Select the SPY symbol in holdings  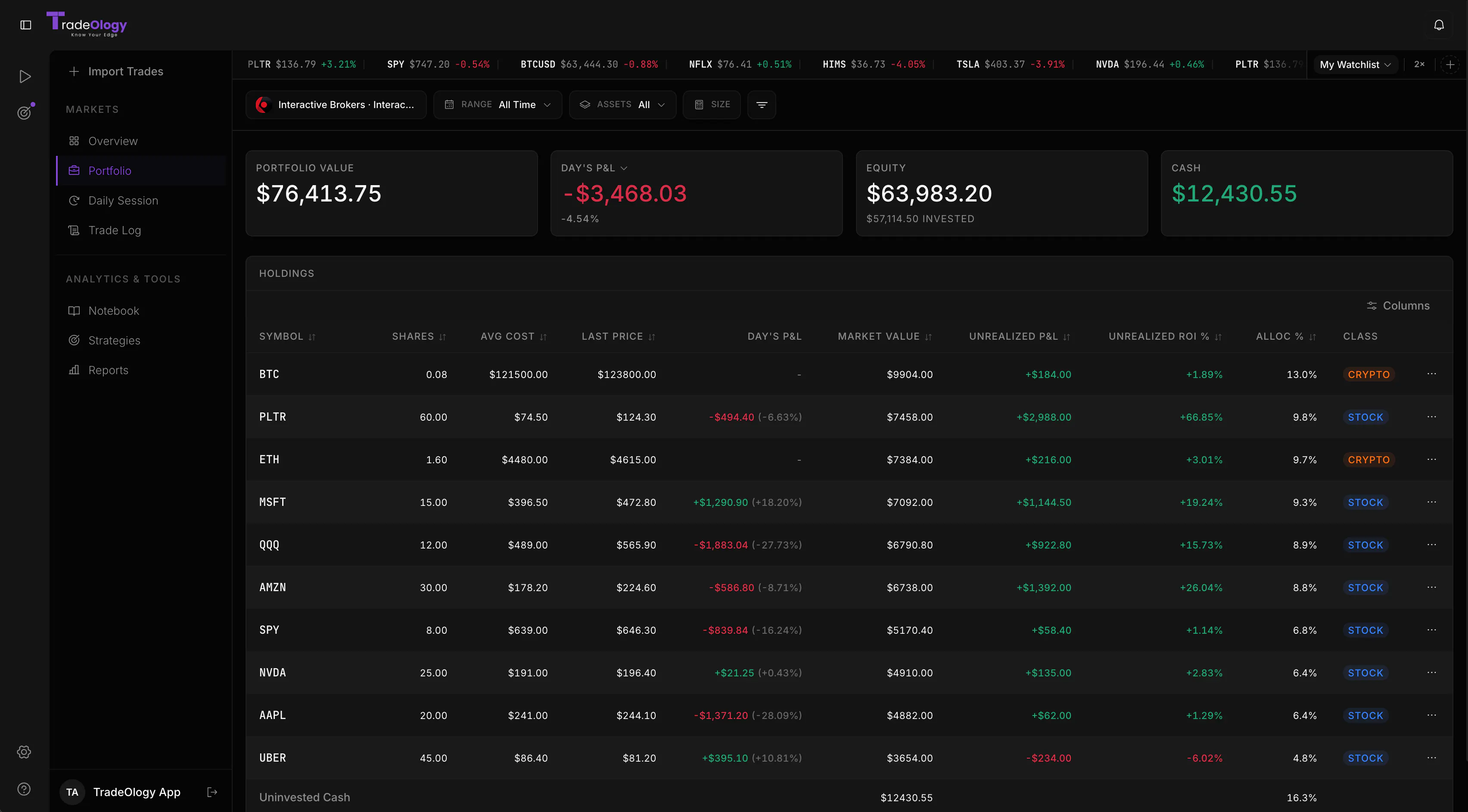269,630
